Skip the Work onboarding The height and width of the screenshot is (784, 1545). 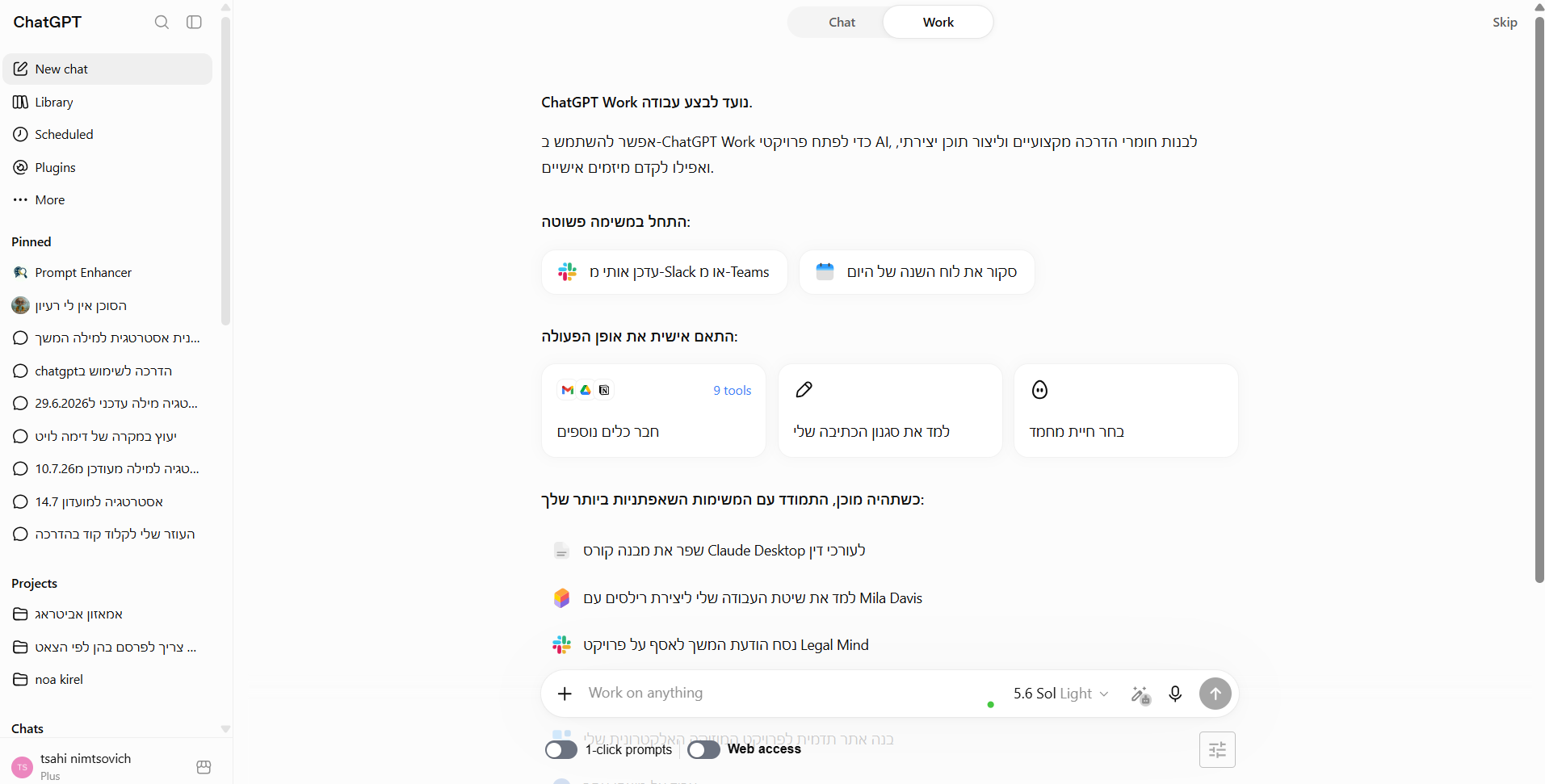point(1505,23)
